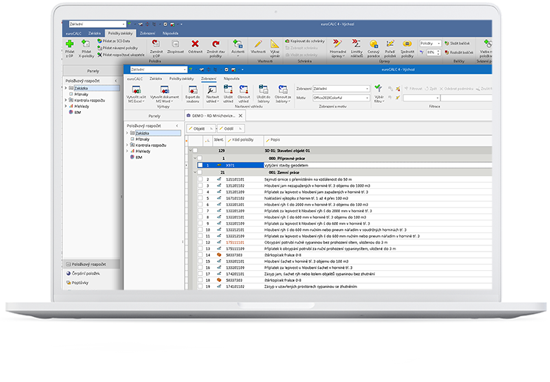The height and width of the screenshot is (382, 550).
Task: Tick checkbox for item row 14
Action: pyautogui.click(x=200, y=255)
